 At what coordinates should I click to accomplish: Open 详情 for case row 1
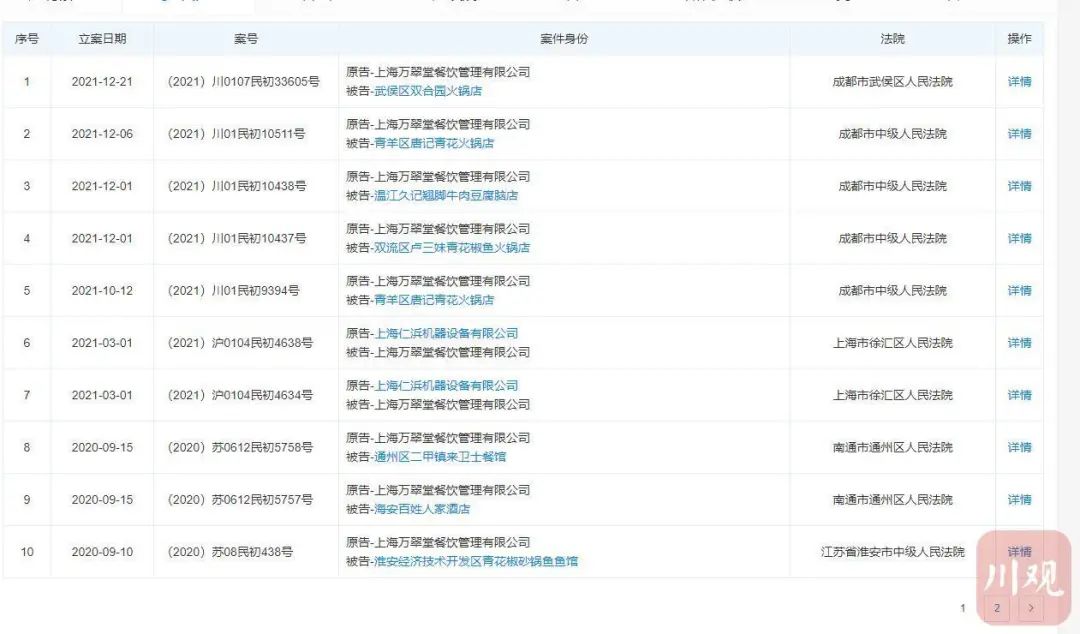1019,81
